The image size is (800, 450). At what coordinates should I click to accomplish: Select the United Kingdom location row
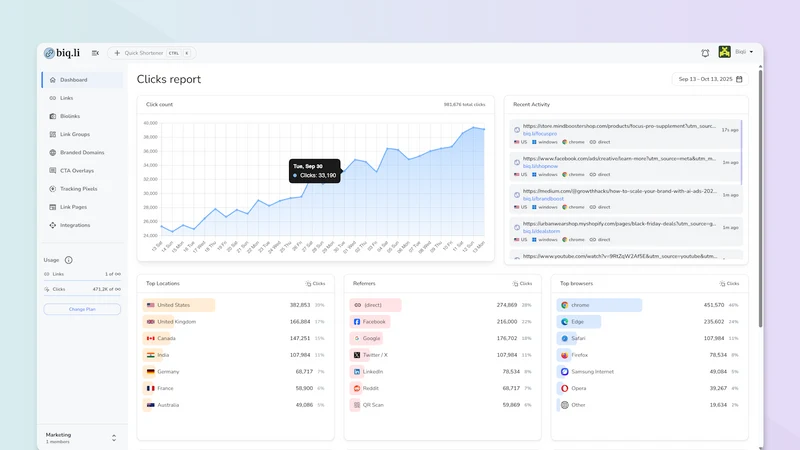click(x=235, y=322)
